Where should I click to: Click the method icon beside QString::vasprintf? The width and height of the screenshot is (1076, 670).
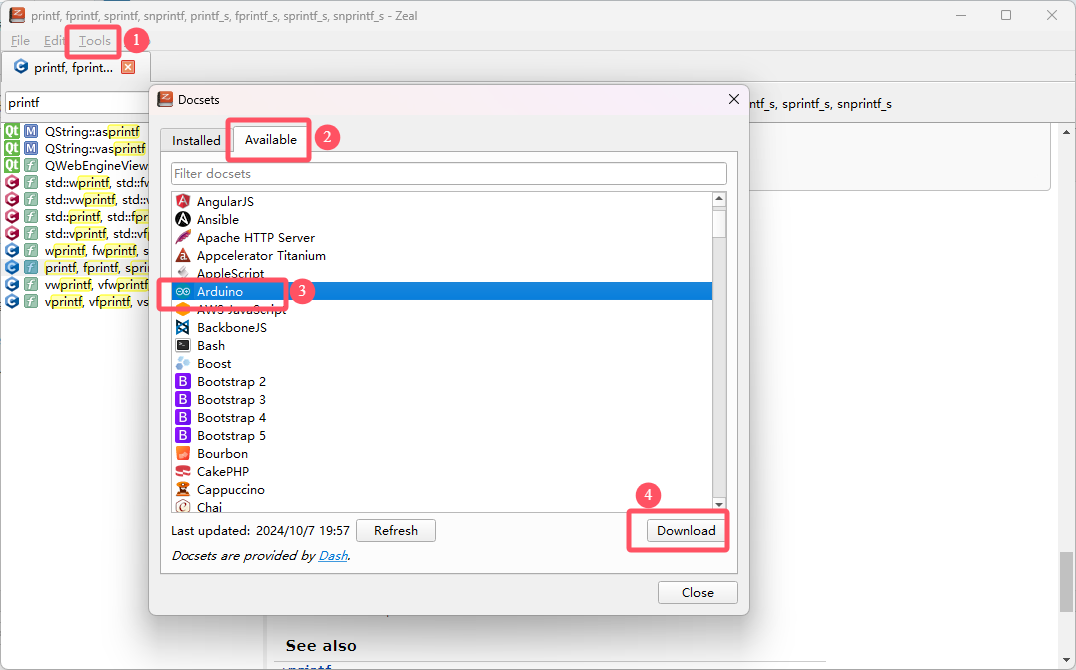[31, 148]
